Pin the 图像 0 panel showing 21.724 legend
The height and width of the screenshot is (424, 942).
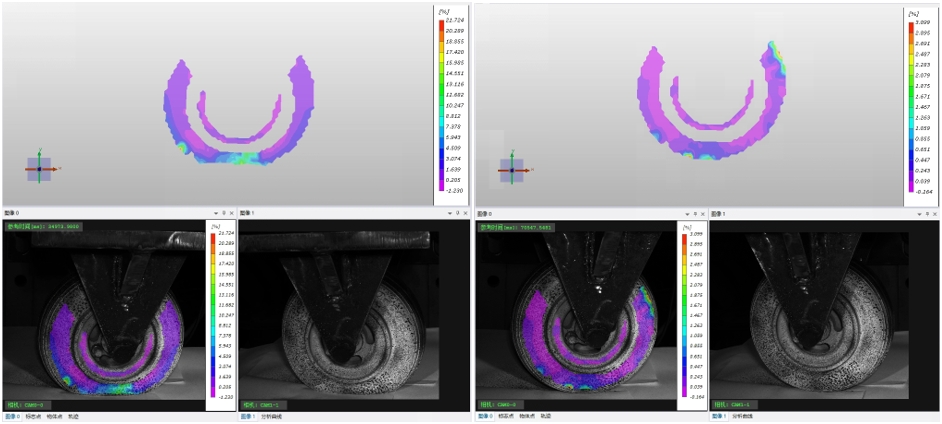coord(225,214)
